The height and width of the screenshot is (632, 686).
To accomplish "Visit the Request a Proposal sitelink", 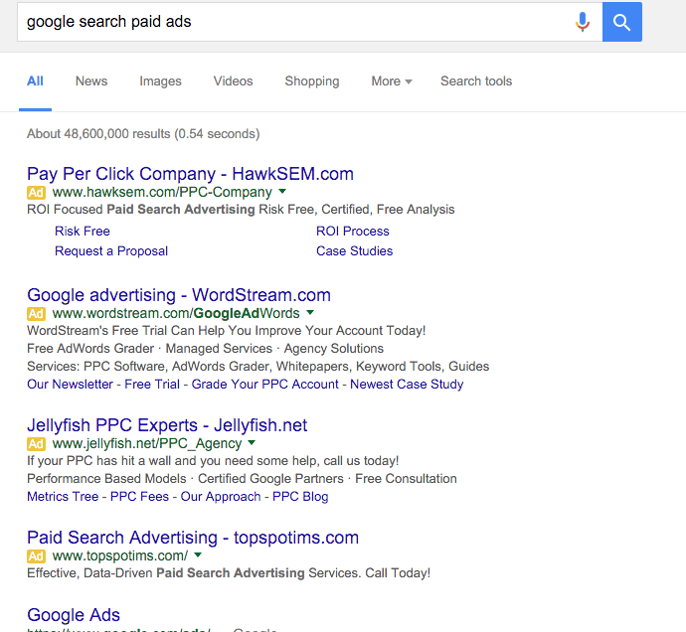I will click(x=111, y=251).
